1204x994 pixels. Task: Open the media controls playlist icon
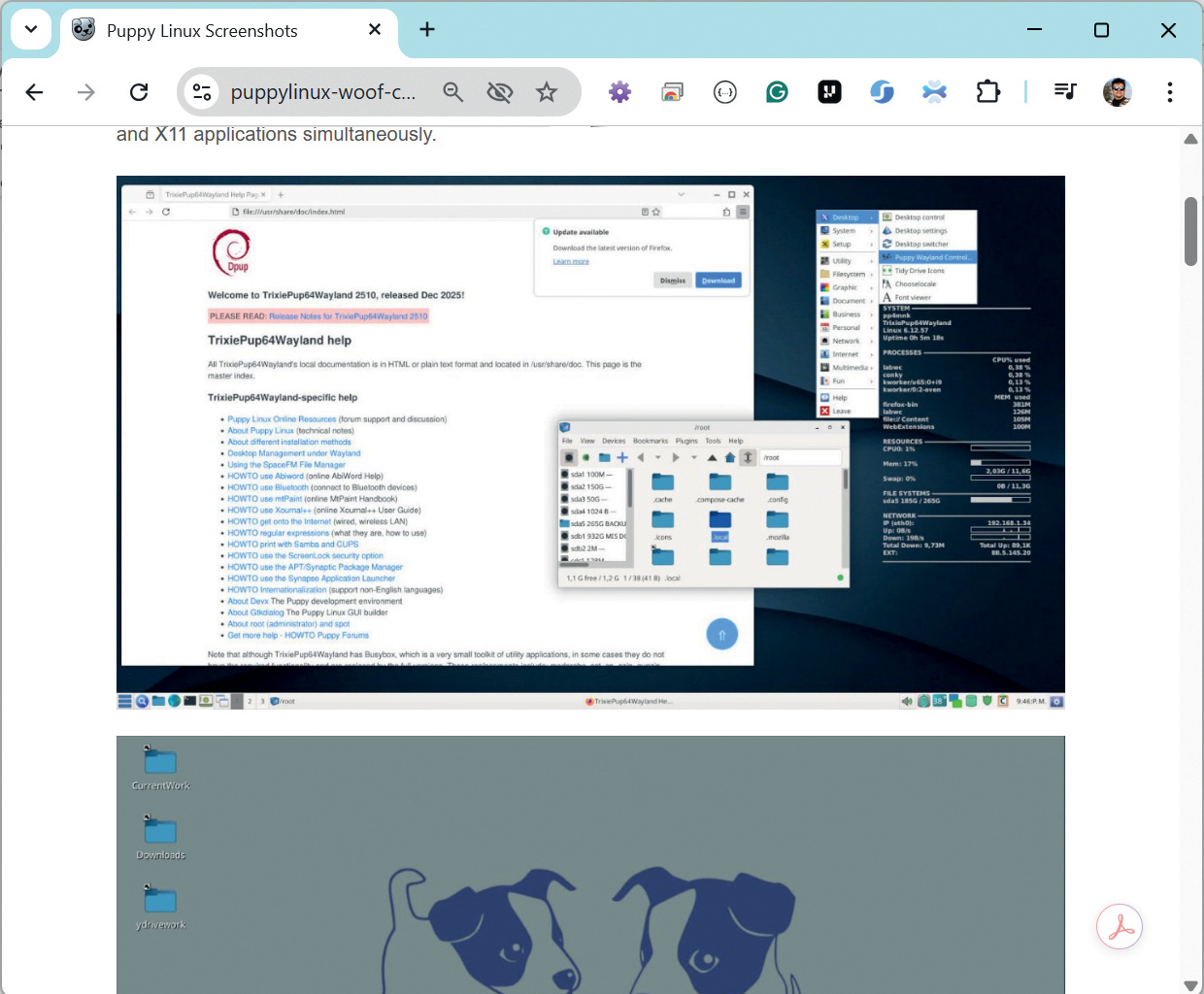pyautogui.click(x=1065, y=92)
